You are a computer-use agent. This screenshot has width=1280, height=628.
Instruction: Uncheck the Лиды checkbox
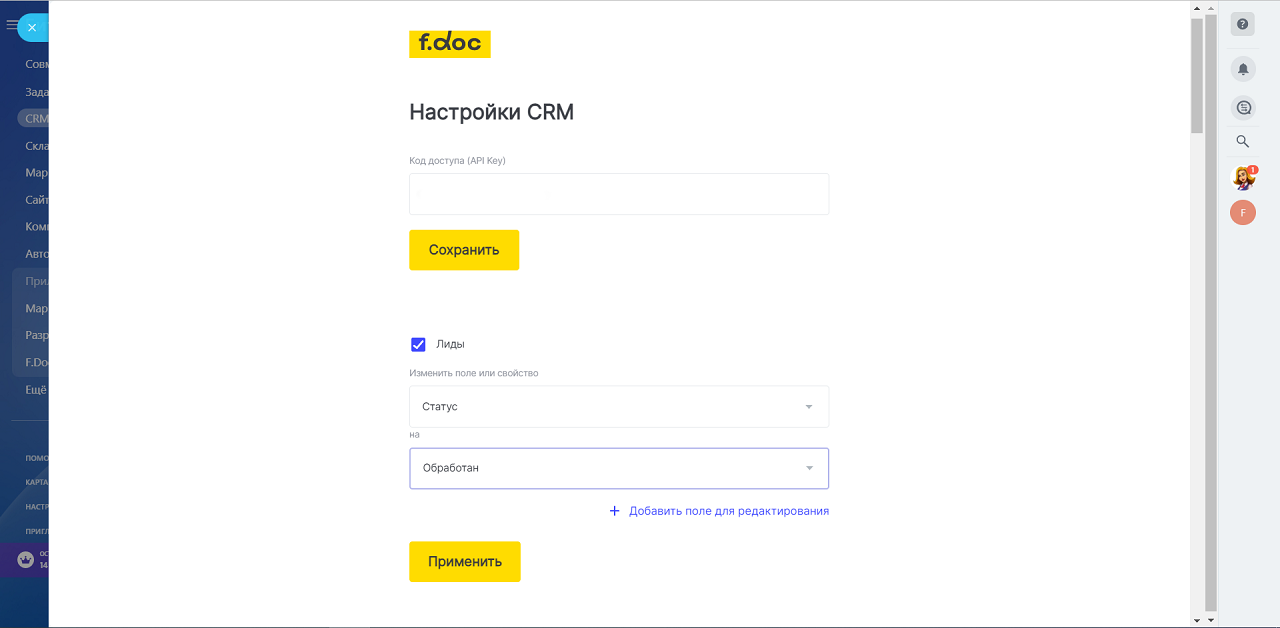point(419,344)
